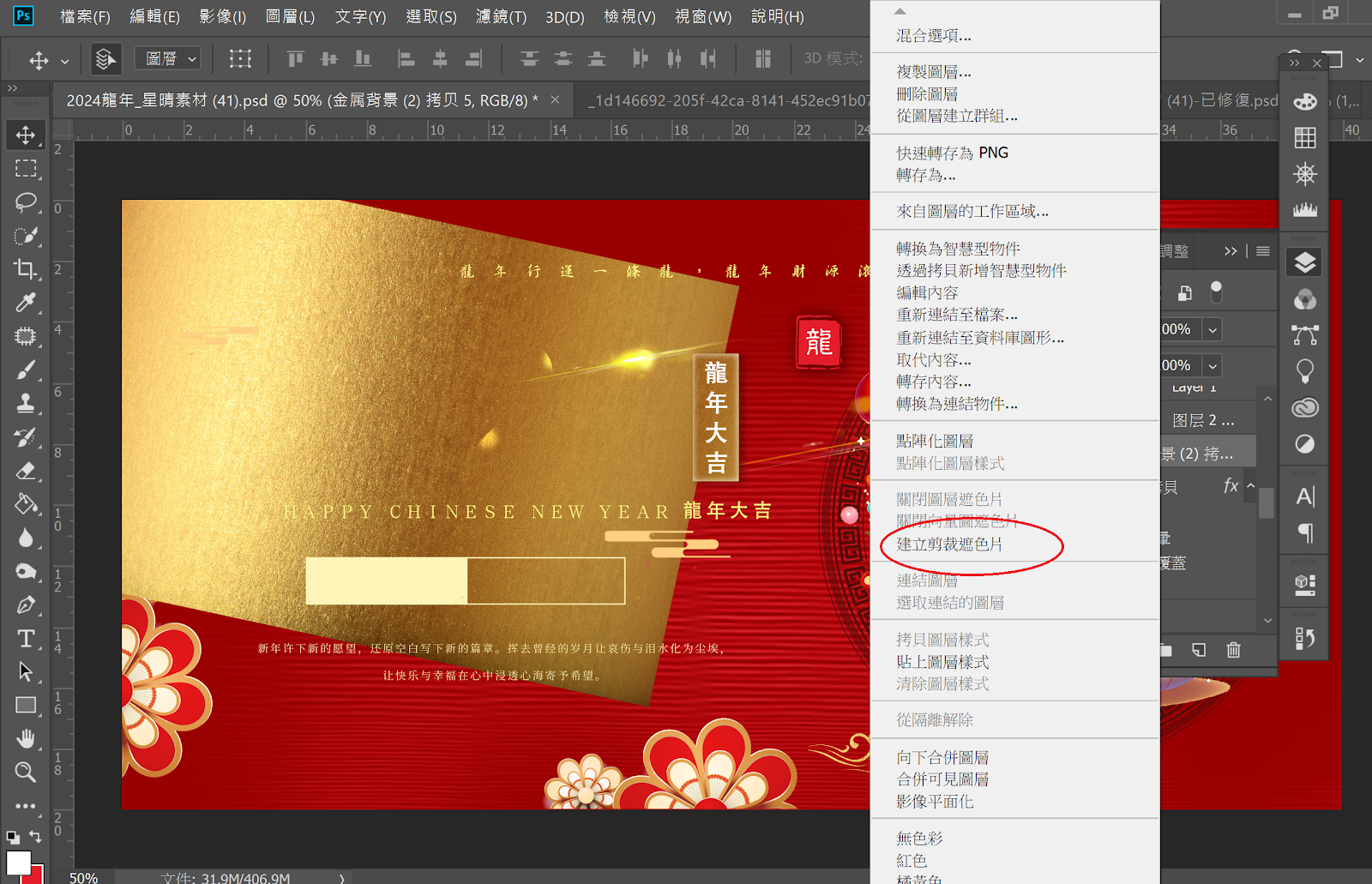This screenshot has width=1372, height=884.
Task: Select the Clone Stamp tool
Action: pos(26,404)
